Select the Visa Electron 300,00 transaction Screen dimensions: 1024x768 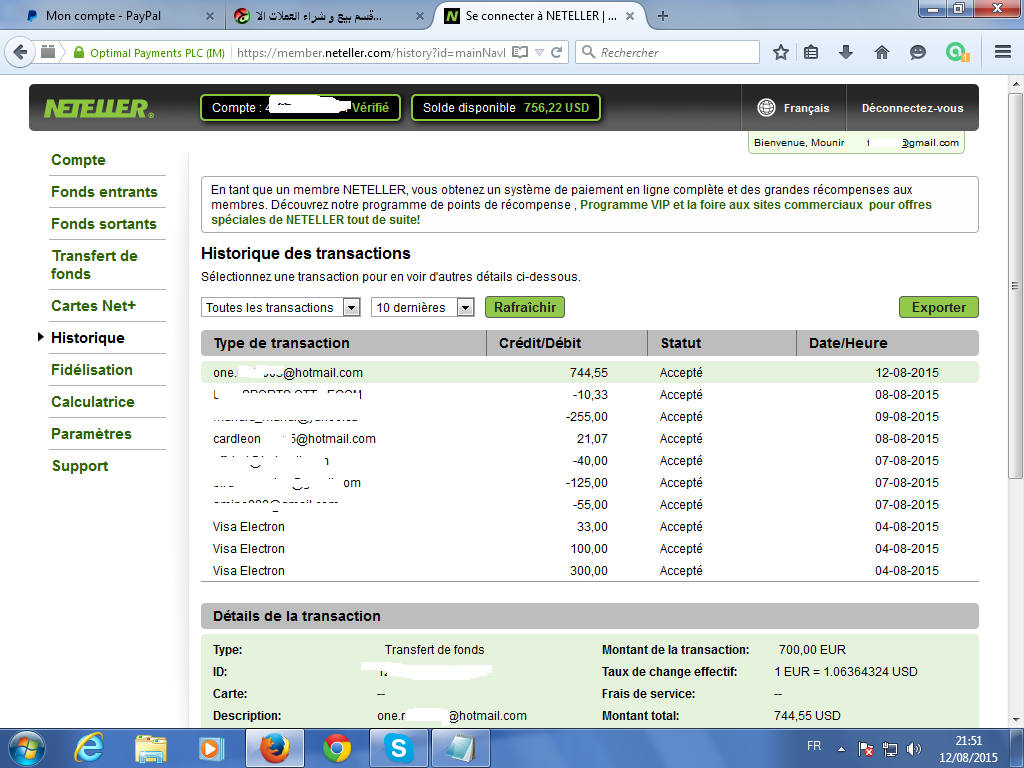[x=590, y=571]
